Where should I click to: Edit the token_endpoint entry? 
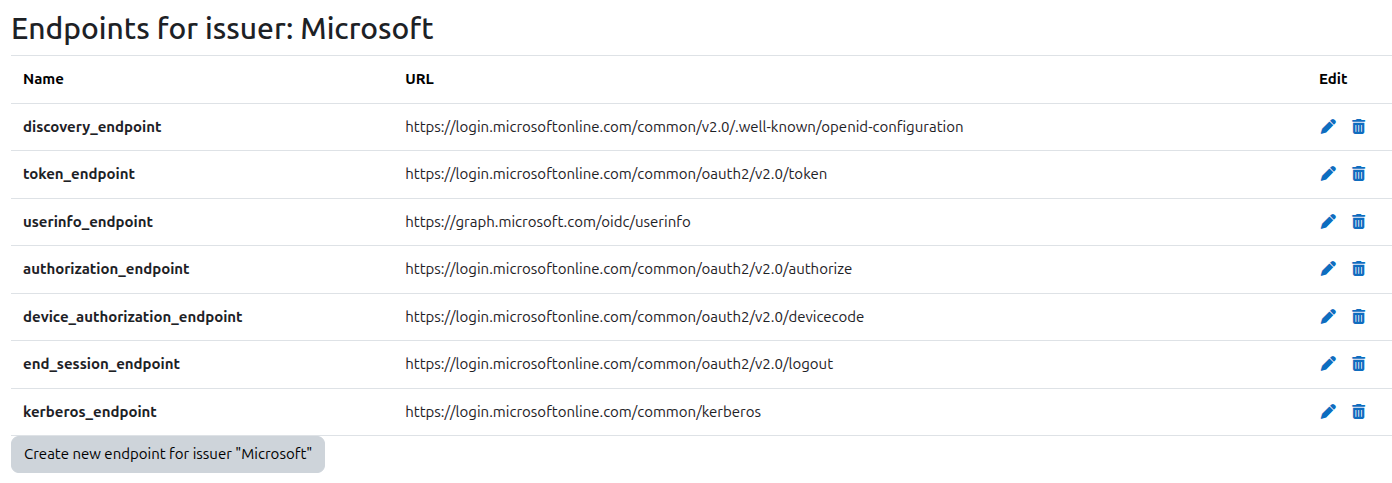pos(1328,174)
